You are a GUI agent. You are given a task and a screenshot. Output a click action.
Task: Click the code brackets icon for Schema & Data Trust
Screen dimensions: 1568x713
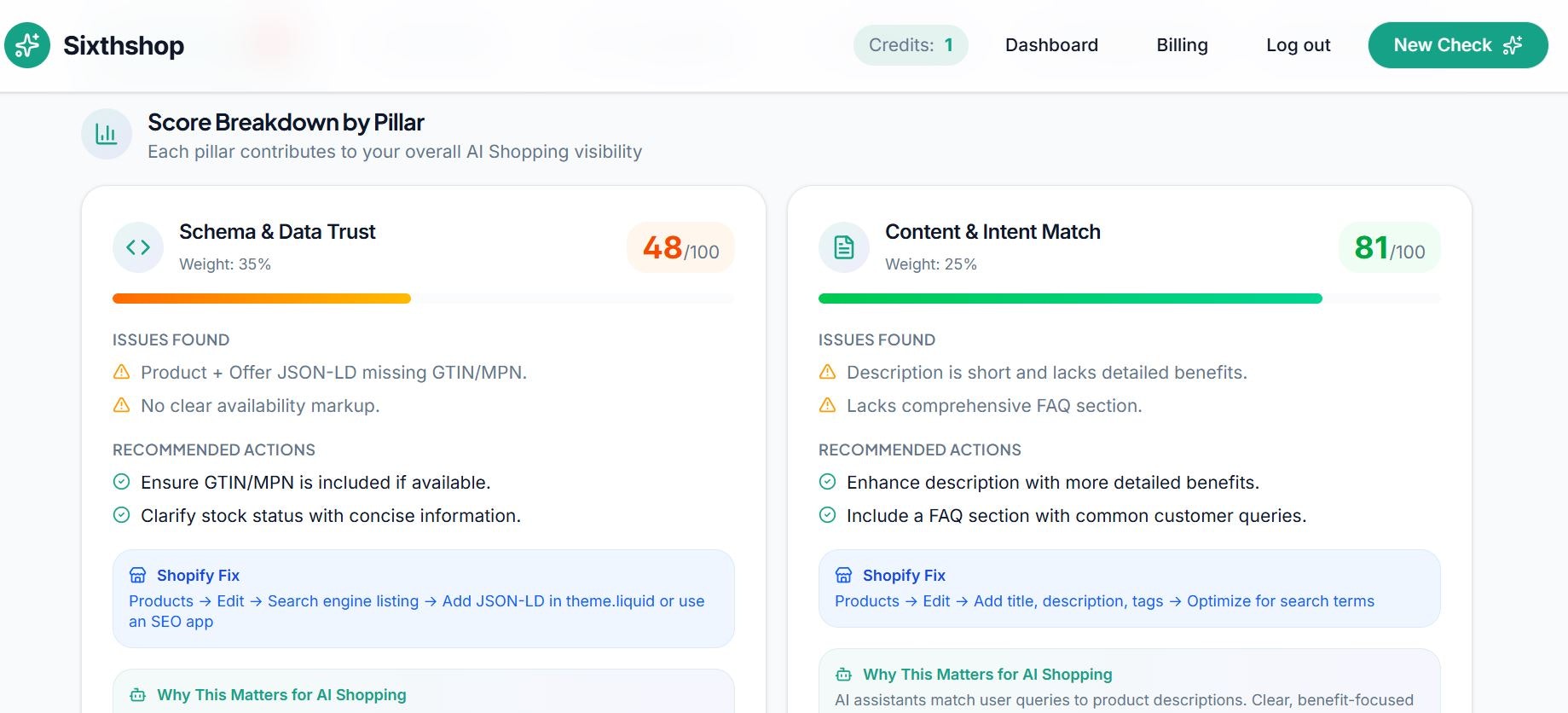tap(138, 247)
